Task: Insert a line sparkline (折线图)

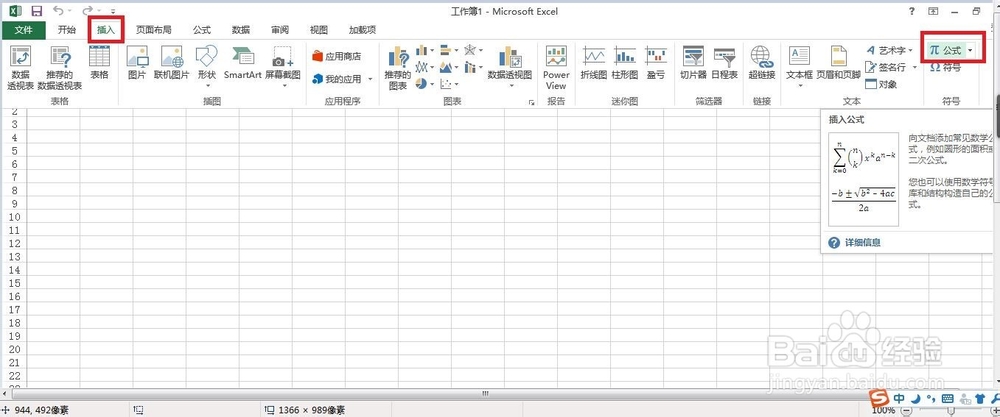Action: point(593,62)
